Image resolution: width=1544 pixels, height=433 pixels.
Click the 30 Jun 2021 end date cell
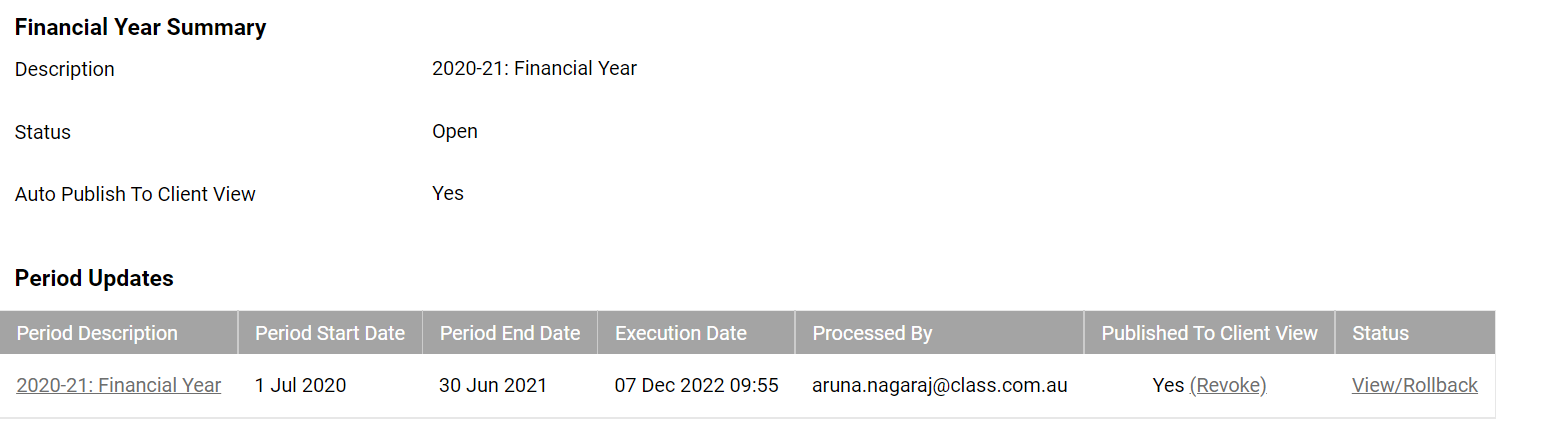coord(493,385)
